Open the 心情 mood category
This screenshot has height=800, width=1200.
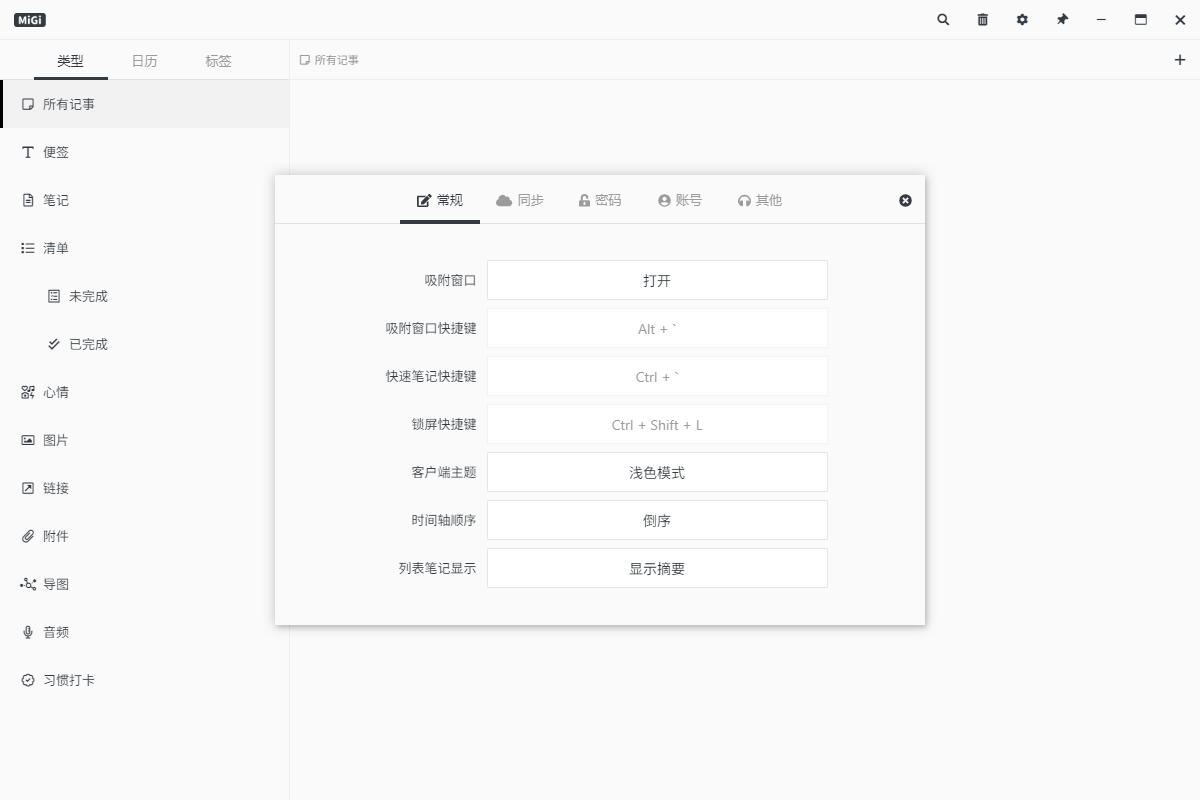[x=55, y=392]
